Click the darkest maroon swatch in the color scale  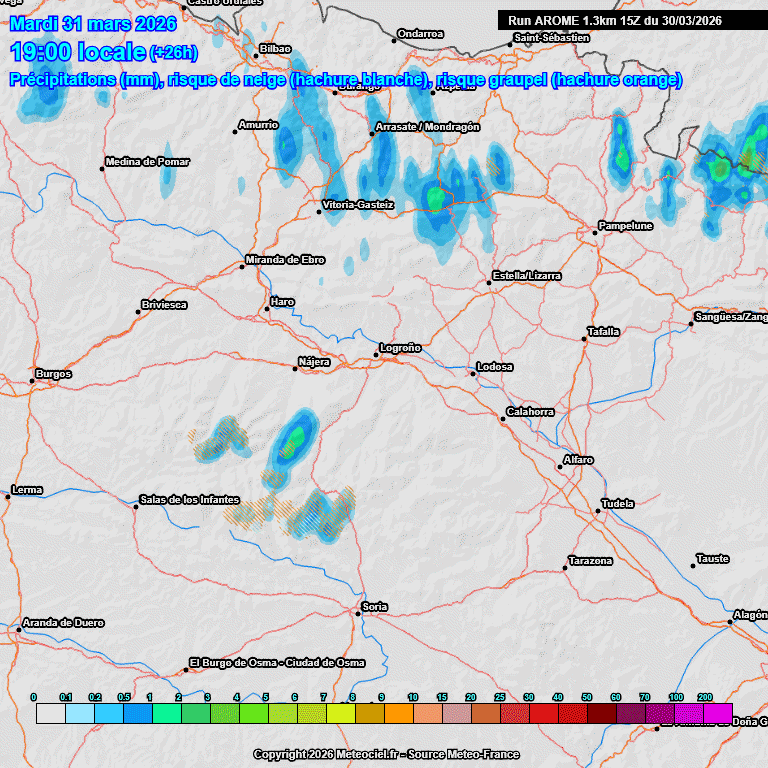point(602,713)
